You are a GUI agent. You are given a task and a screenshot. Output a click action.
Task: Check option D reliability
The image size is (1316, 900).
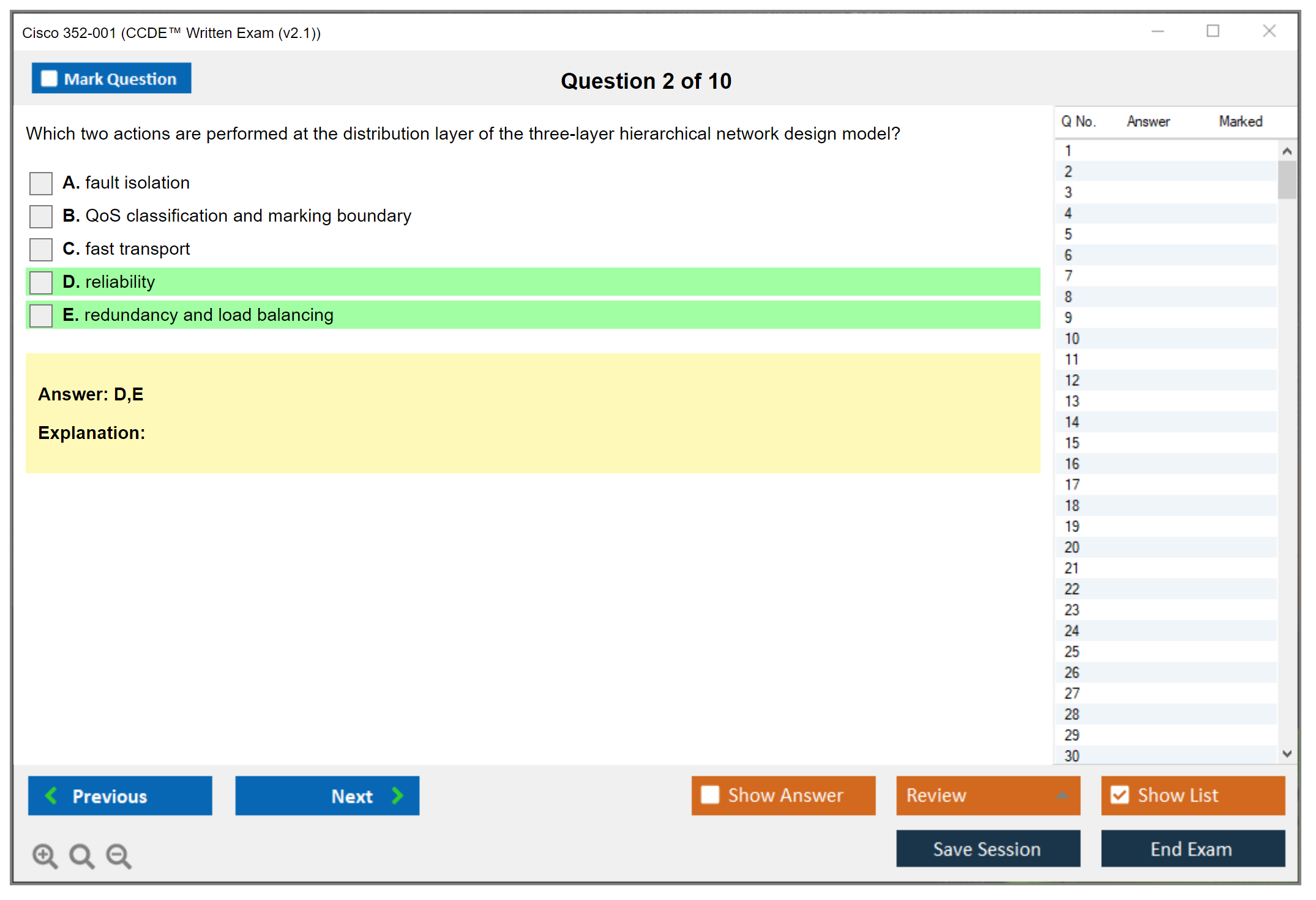(41, 282)
